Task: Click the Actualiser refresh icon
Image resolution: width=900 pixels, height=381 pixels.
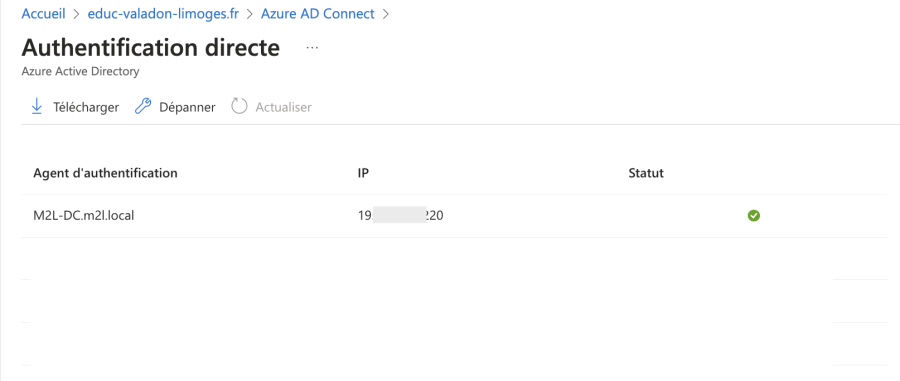Action: click(x=239, y=107)
